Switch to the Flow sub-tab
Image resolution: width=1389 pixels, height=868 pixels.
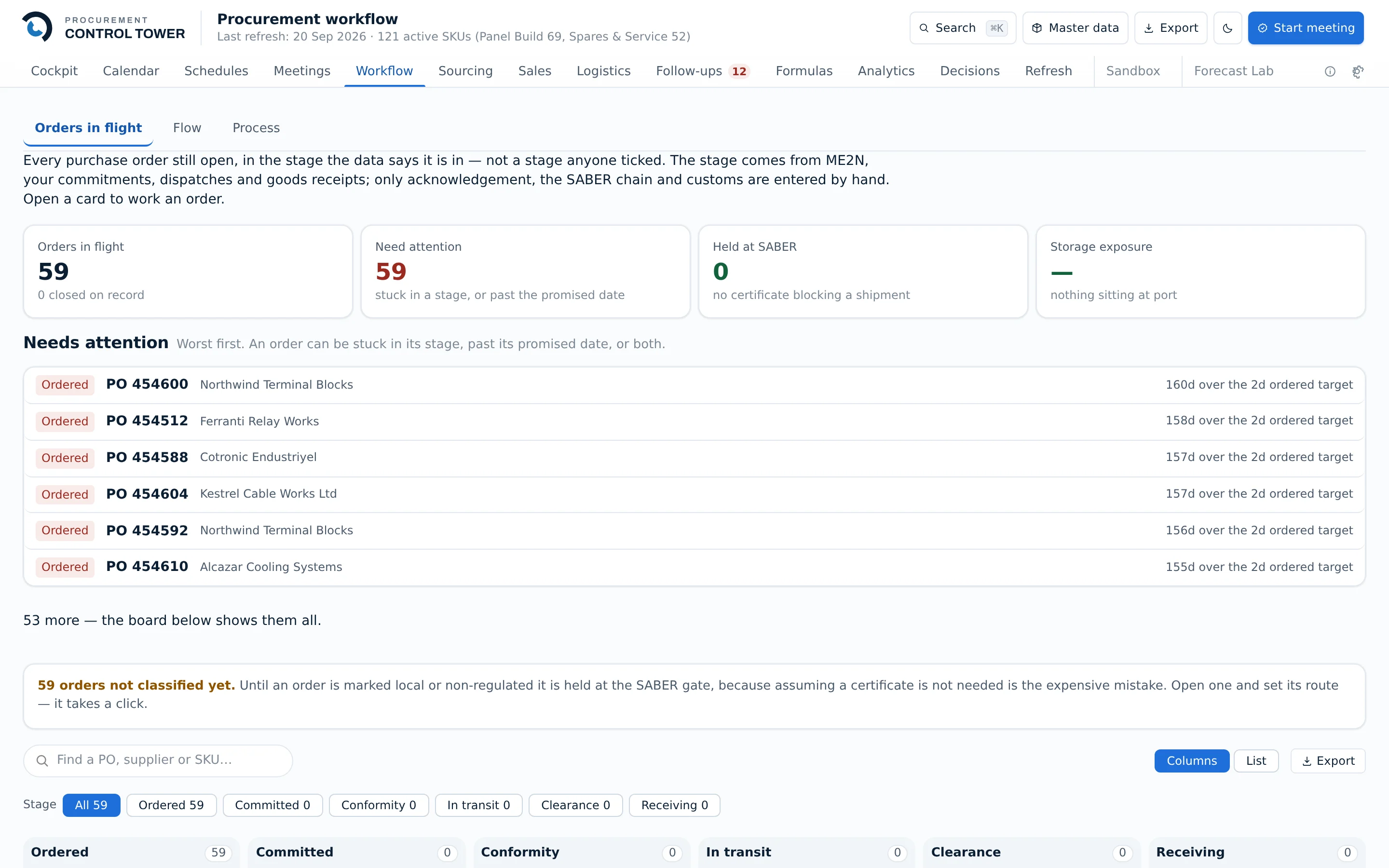187,128
